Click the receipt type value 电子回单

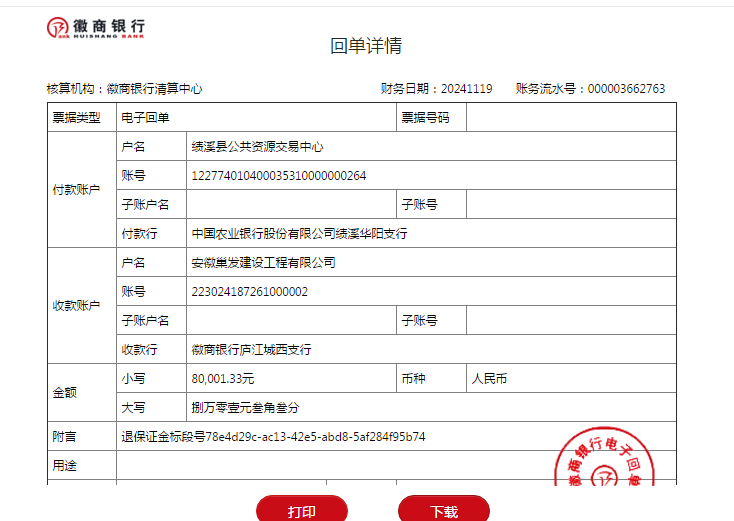coord(145,118)
